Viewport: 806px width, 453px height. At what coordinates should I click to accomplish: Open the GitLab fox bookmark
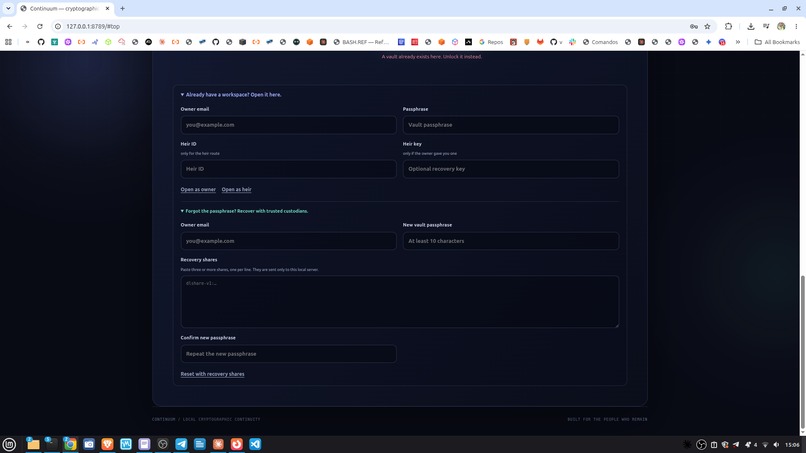tap(540, 42)
